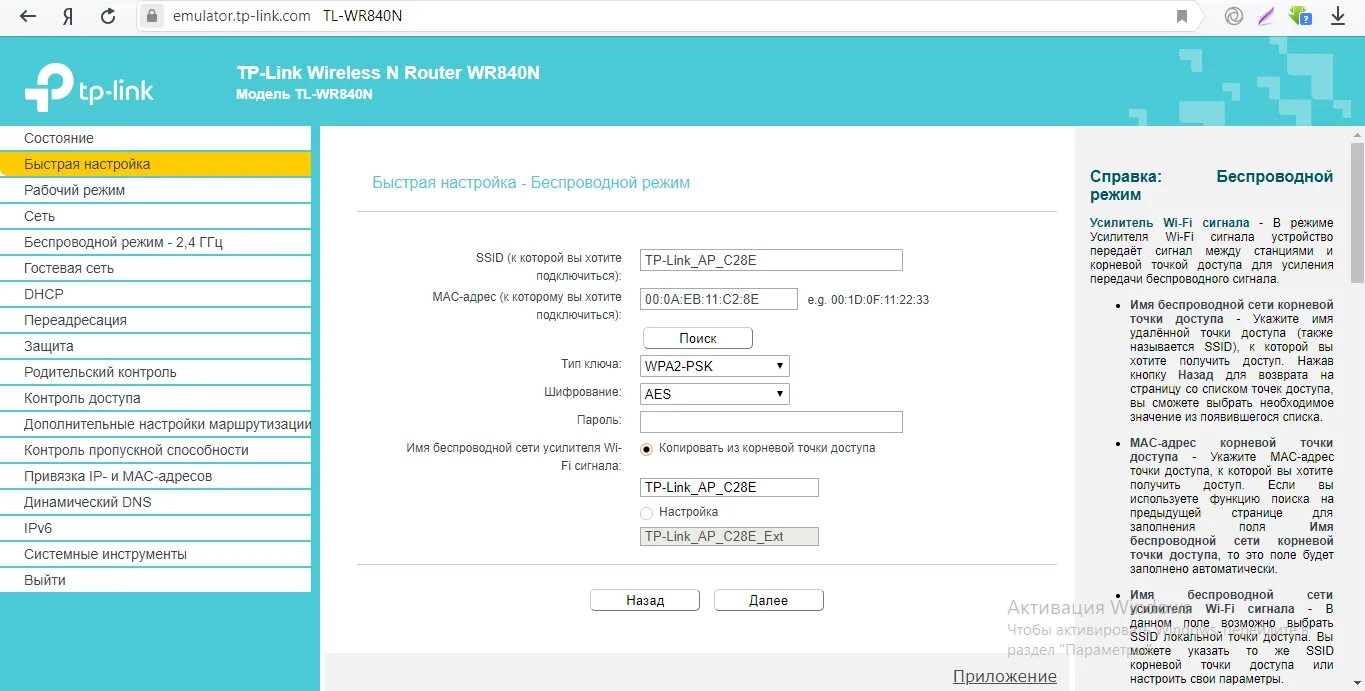Viewport: 1365px width, 691px height.
Task: Open the 'Шифрование' AES dropdown
Action: click(x=715, y=394)
